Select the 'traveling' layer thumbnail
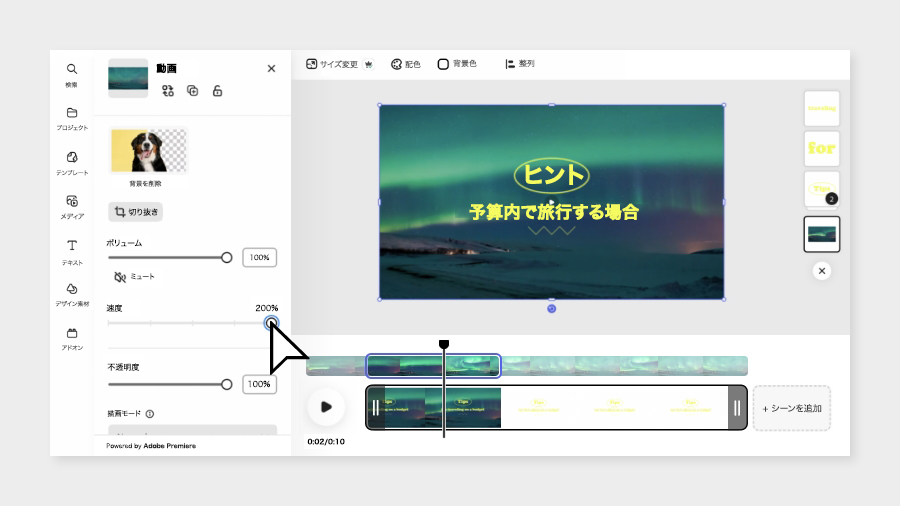The image size is (900, 506). 822,108
